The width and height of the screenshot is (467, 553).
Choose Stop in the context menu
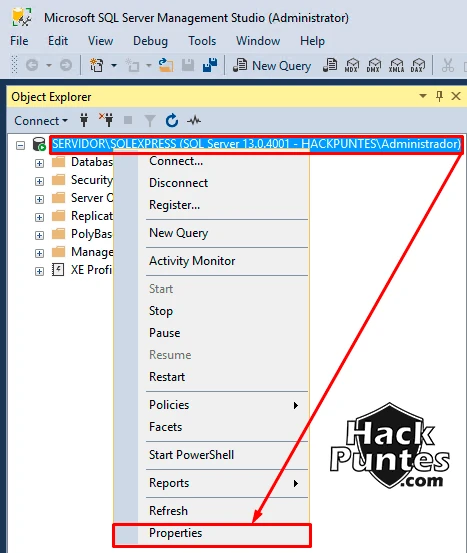[211, 311]
